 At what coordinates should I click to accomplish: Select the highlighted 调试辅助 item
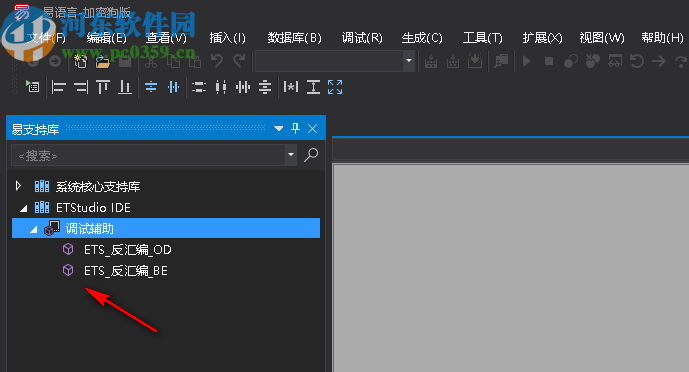[x=166, y=228]
